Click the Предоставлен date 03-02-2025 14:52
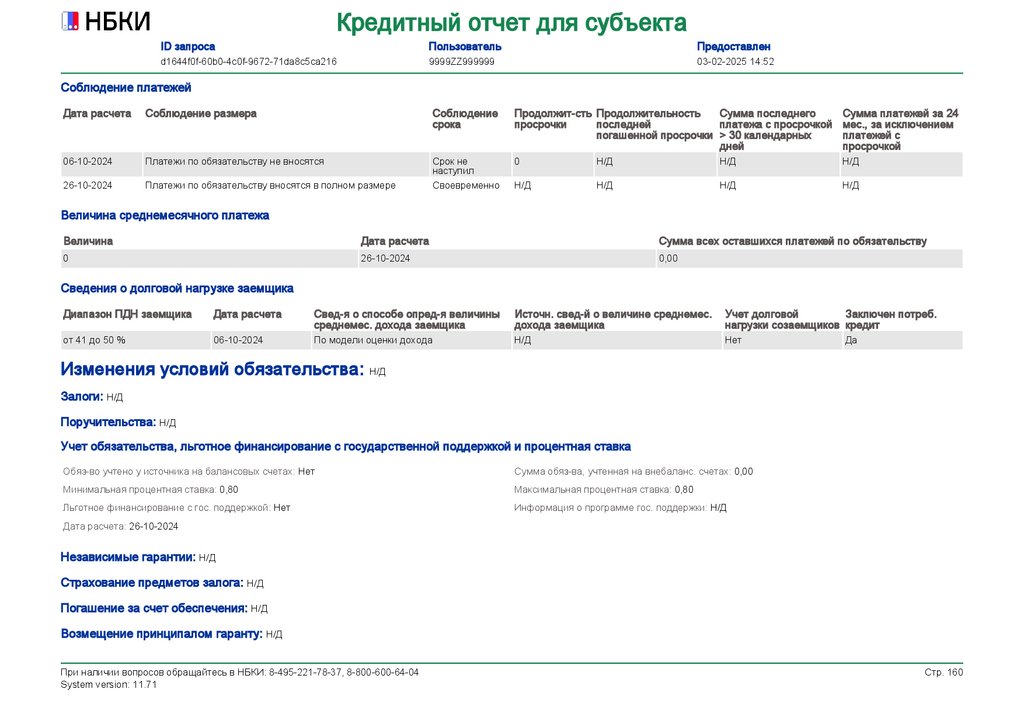 (735, 62)
